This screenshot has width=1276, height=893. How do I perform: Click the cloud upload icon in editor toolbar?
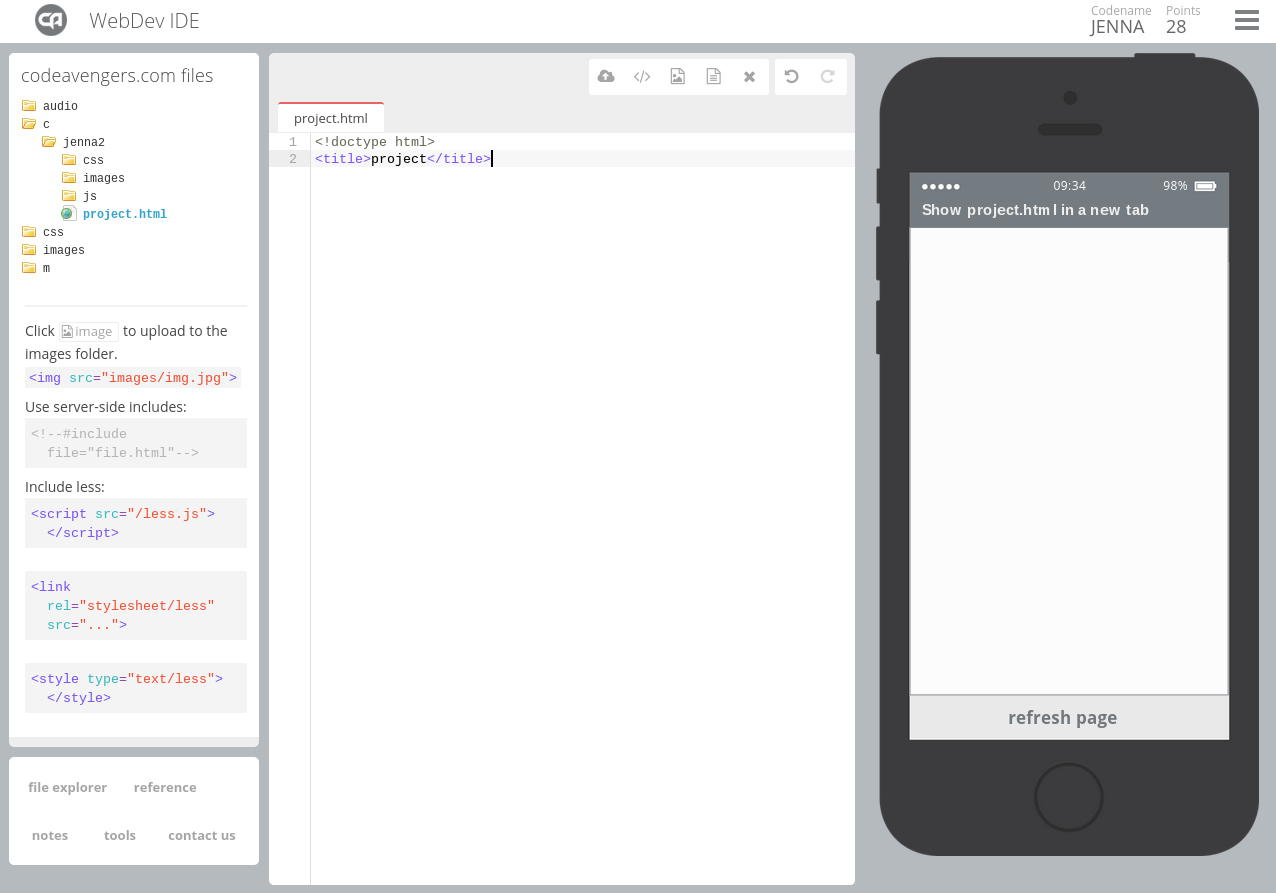coord(606,76)
